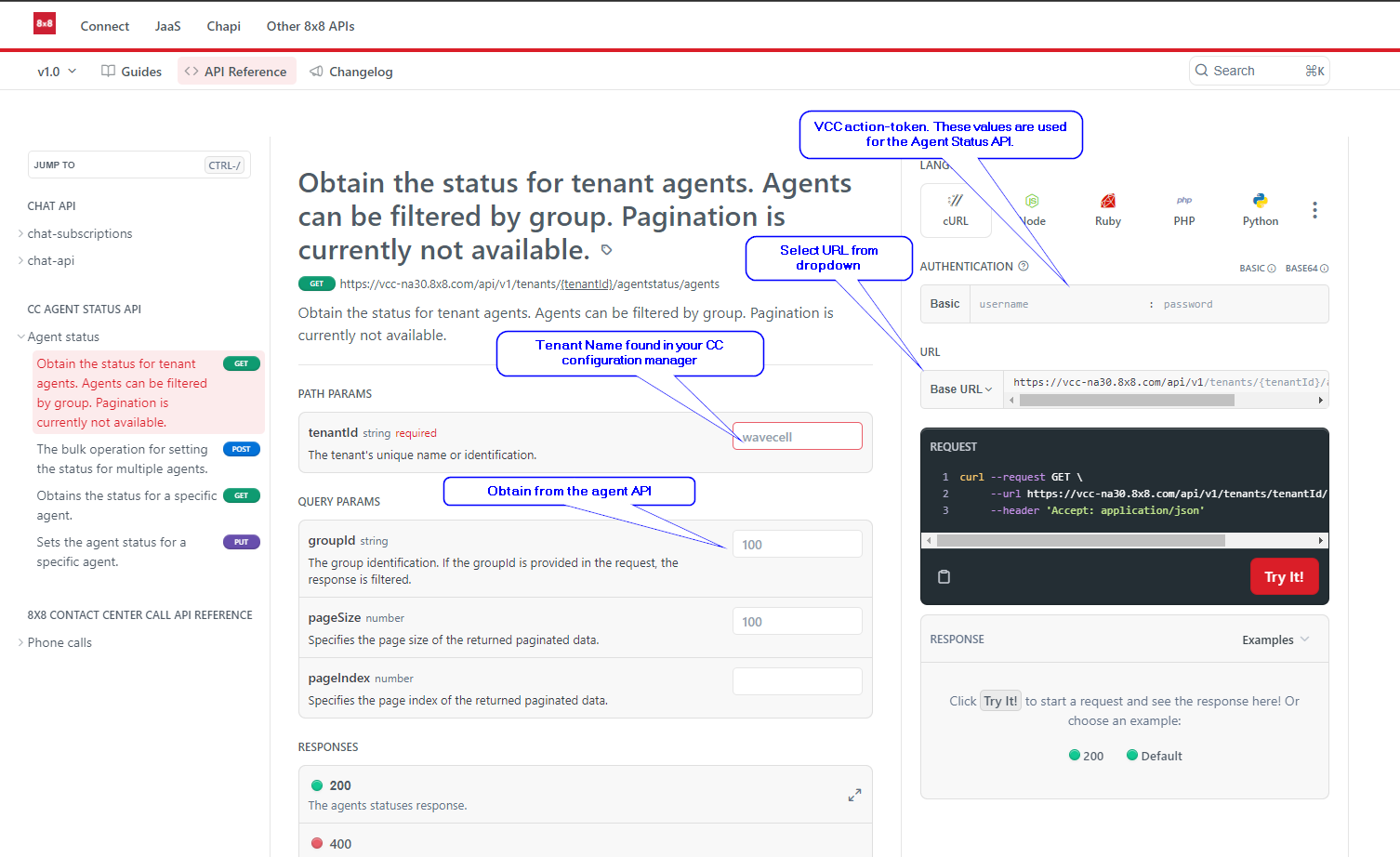Click the pageIndex input field
Viewport: 1400px width, 857px height.
pos(798,681)
